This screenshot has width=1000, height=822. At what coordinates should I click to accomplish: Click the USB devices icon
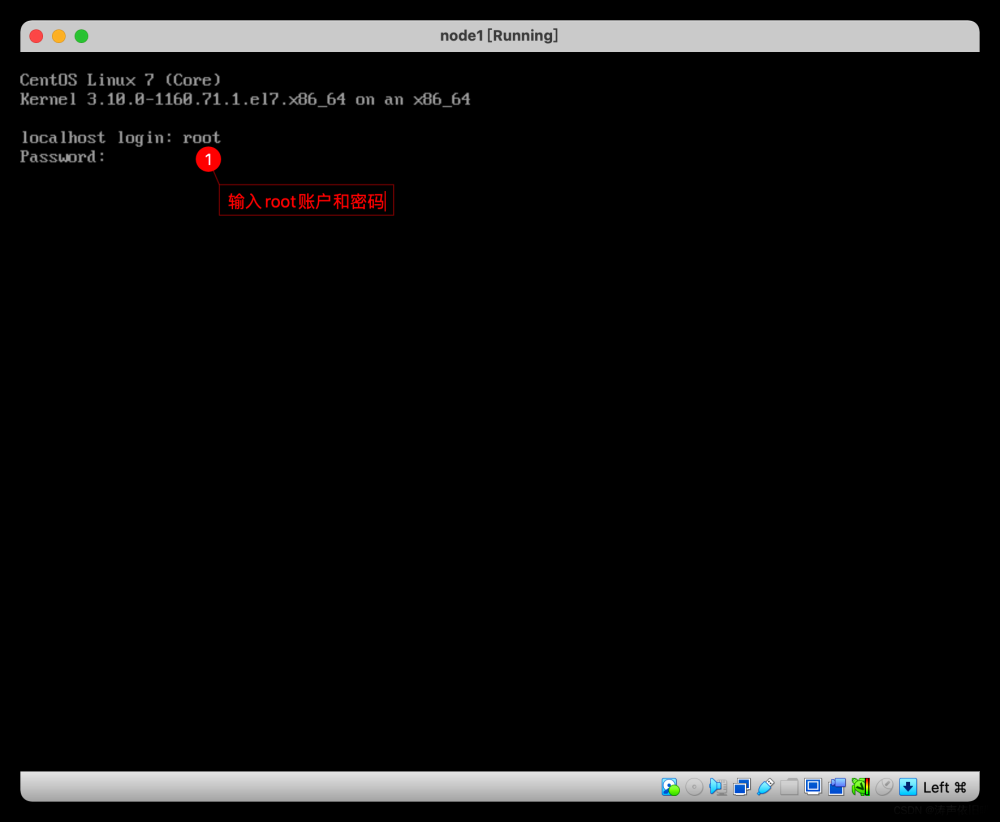tap(765, 787)
